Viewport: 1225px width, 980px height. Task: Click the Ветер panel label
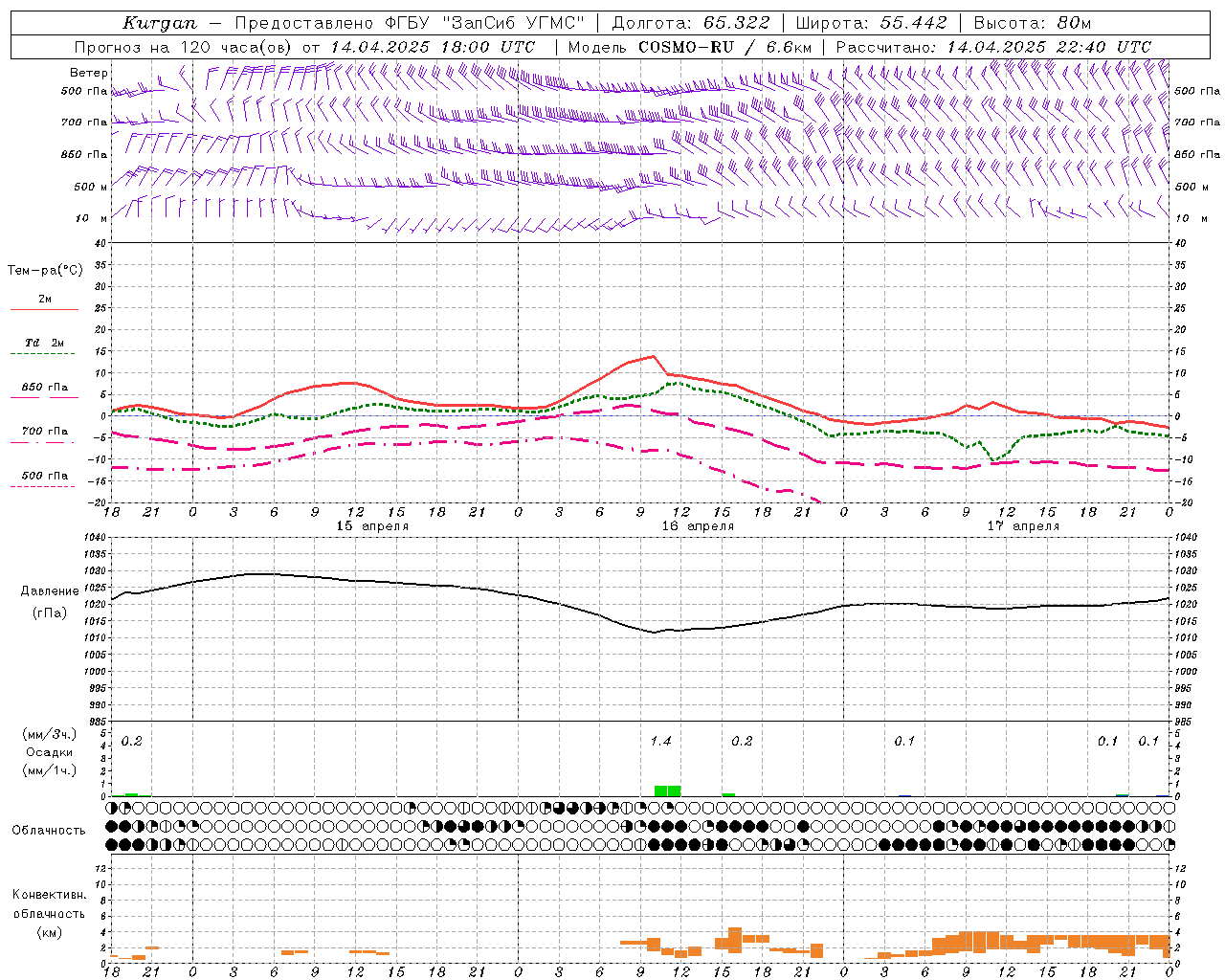click(88, 73)
